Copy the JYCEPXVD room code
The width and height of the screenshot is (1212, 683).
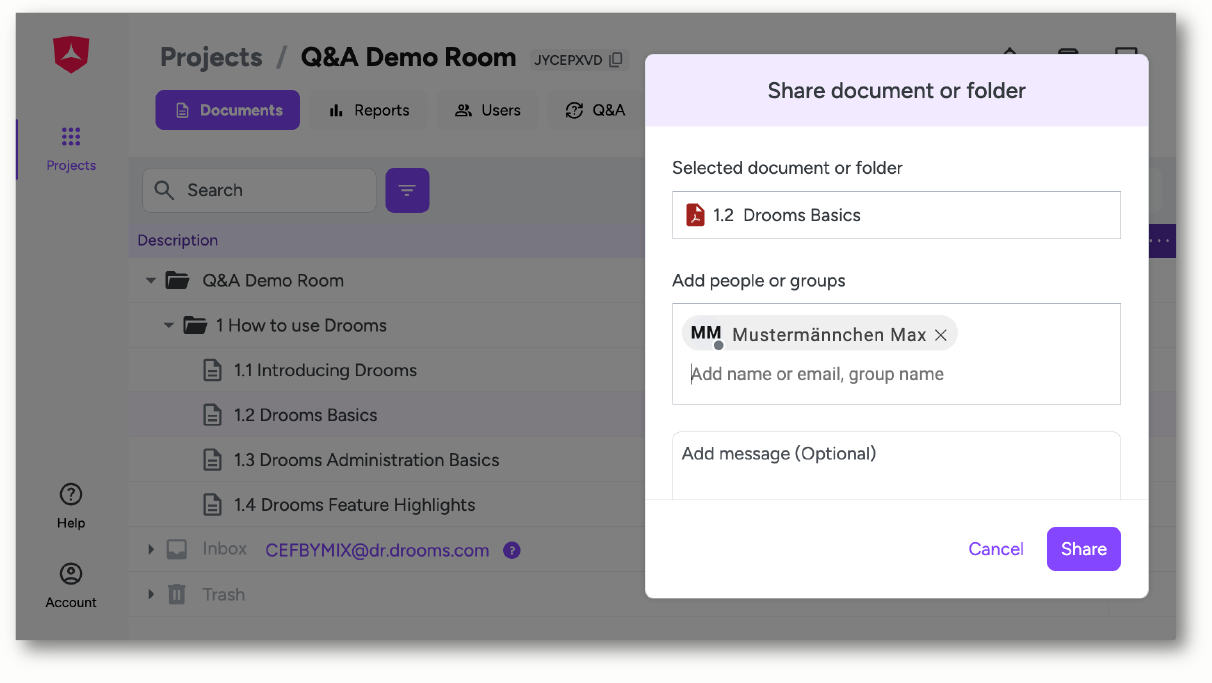tap(616, 60)
